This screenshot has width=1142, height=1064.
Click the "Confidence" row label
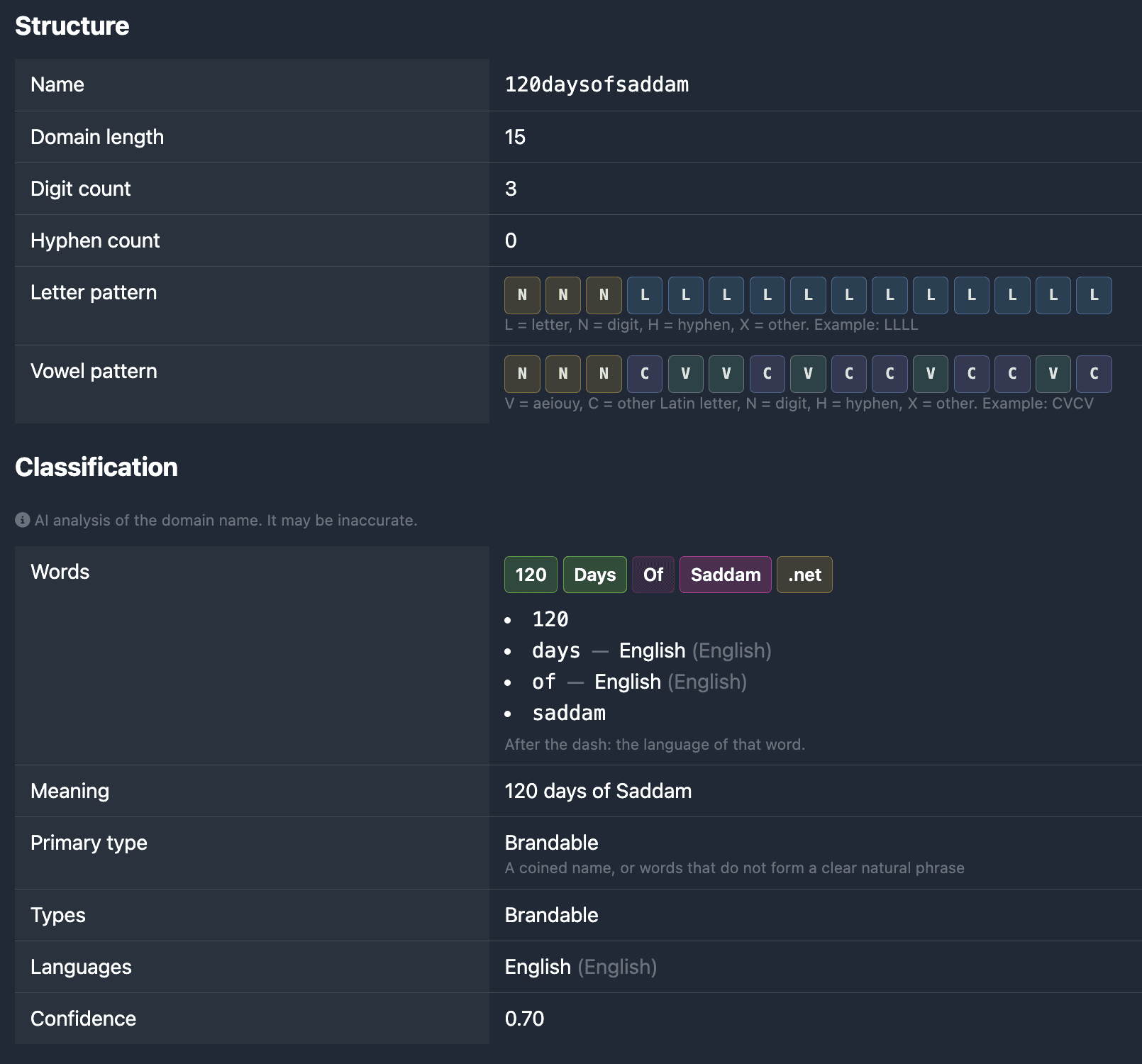point(84,1019)
